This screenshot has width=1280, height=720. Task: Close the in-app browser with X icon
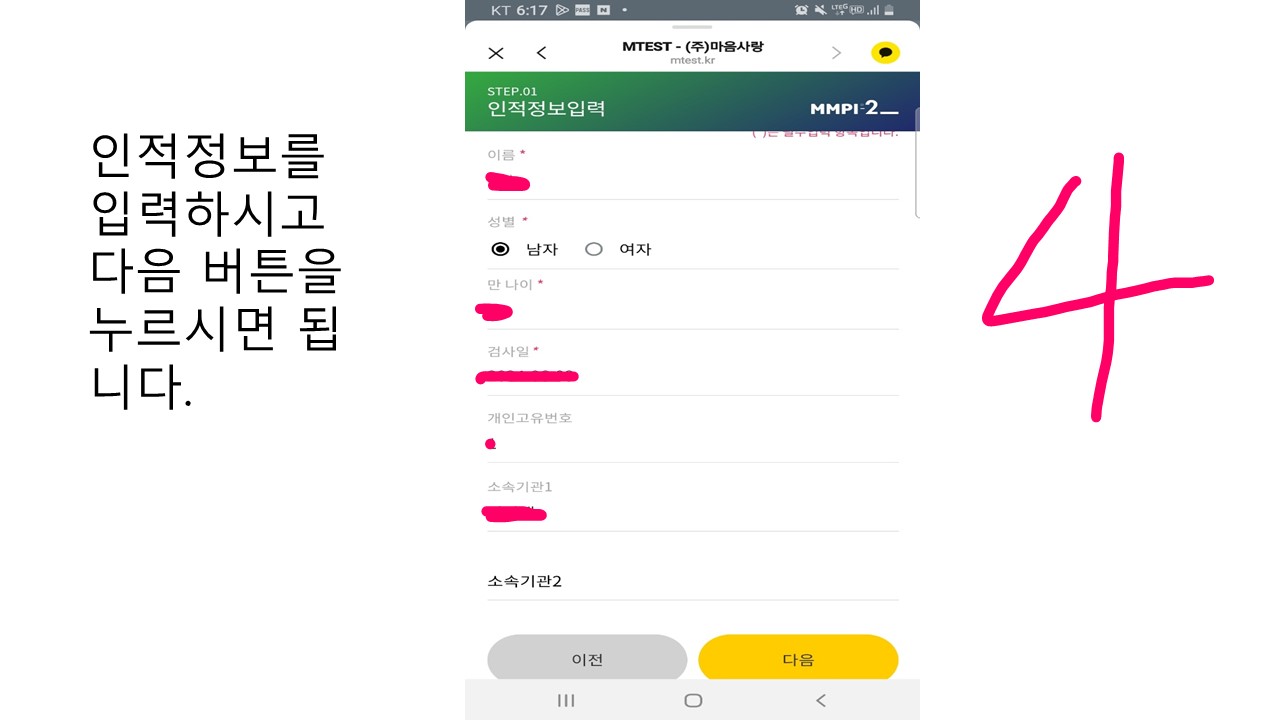pos(496,53)
